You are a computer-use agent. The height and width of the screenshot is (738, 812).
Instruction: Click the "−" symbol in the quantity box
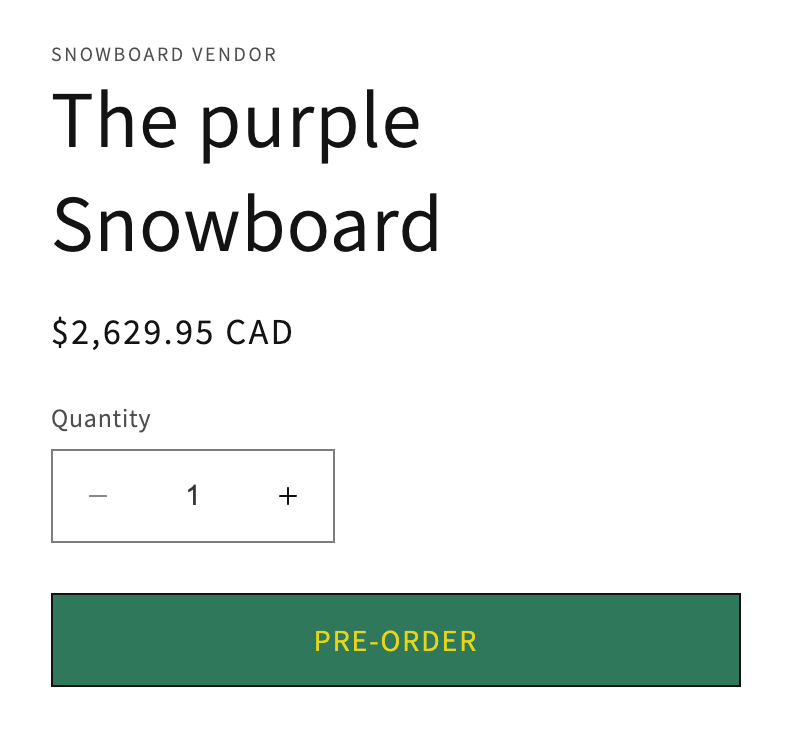point(98,496)
